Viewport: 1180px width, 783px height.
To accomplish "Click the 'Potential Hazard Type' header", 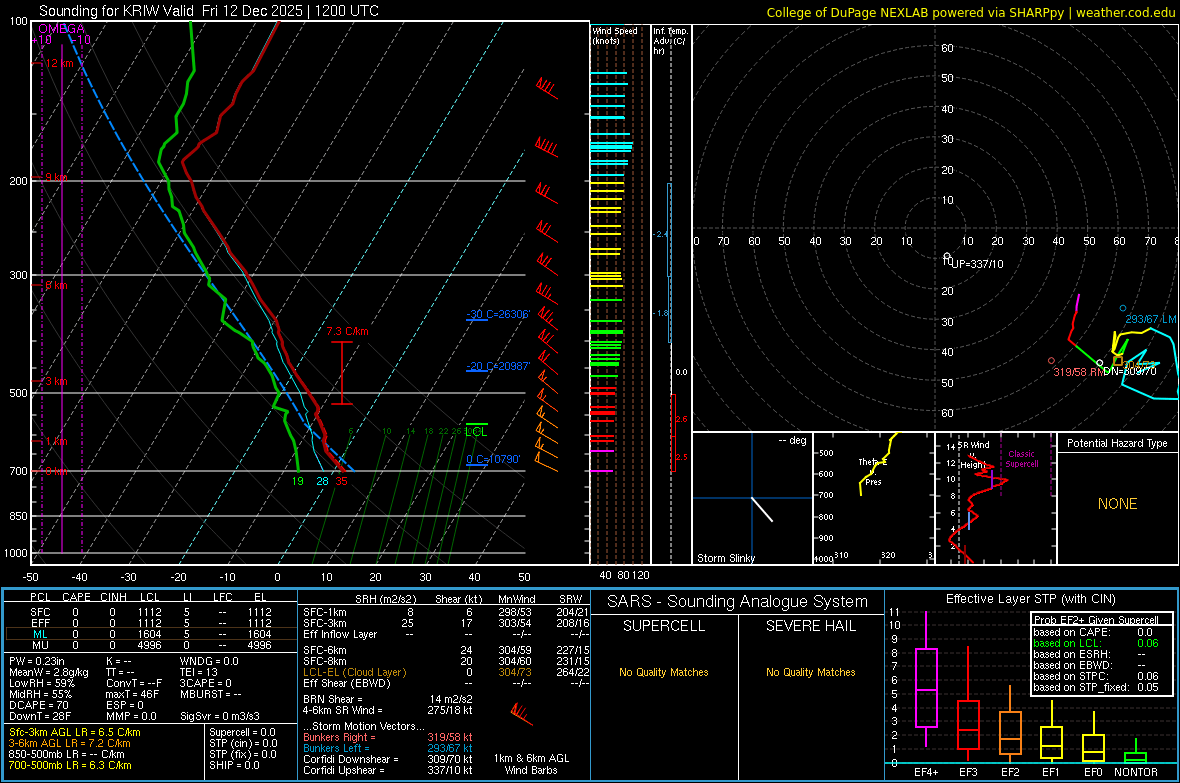I will [1117, 443].
